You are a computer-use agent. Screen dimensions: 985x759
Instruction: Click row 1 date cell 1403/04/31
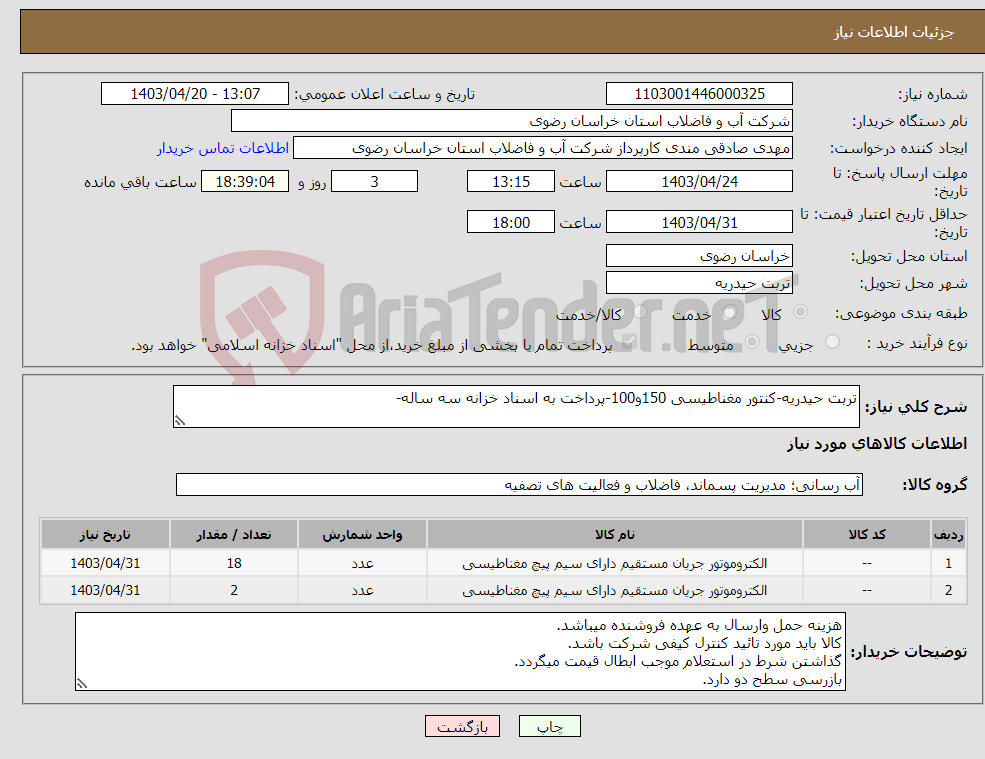[x=105, y=563]
